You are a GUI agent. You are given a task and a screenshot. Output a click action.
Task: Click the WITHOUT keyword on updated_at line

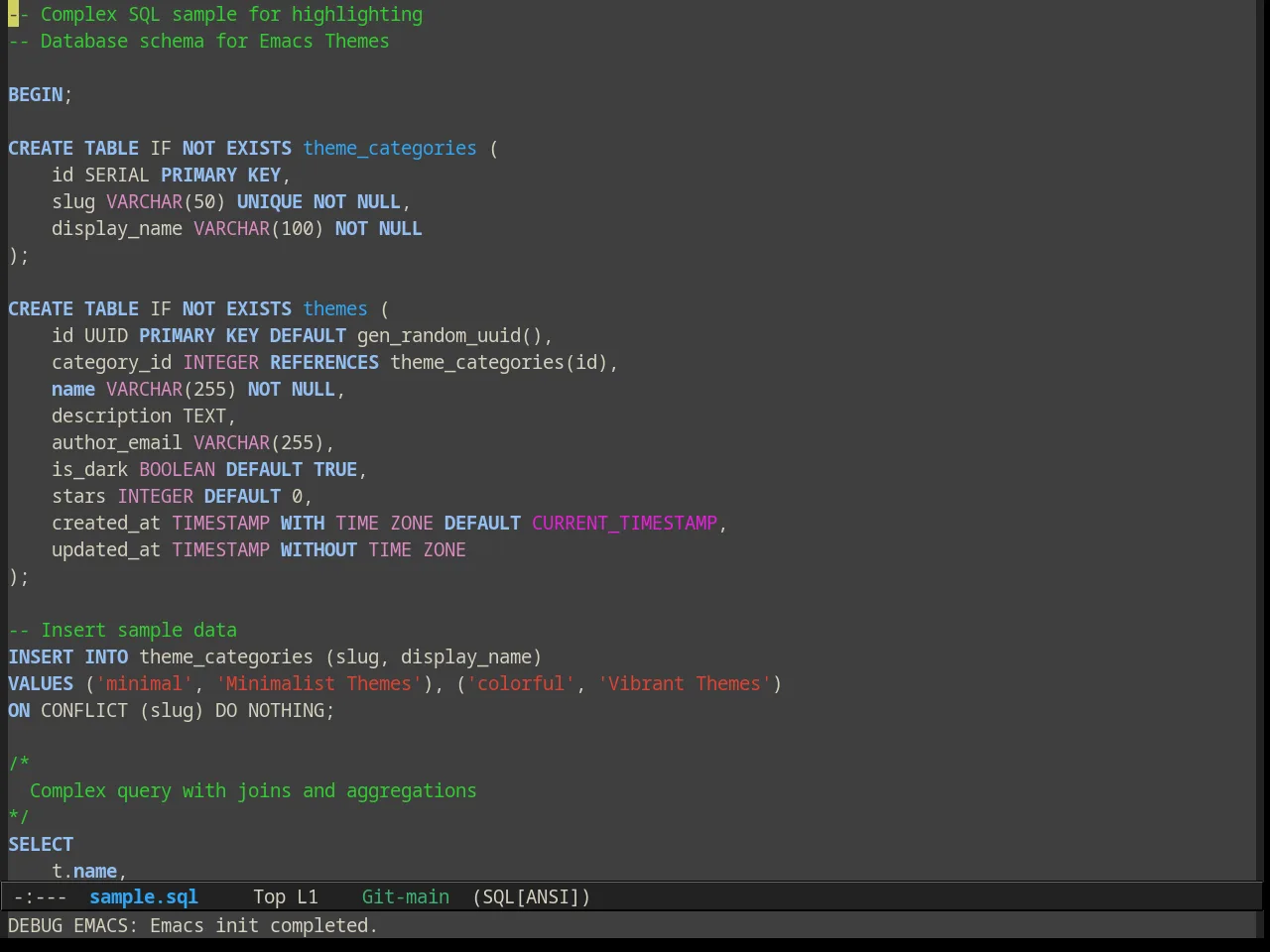click(x=318, y=549)
